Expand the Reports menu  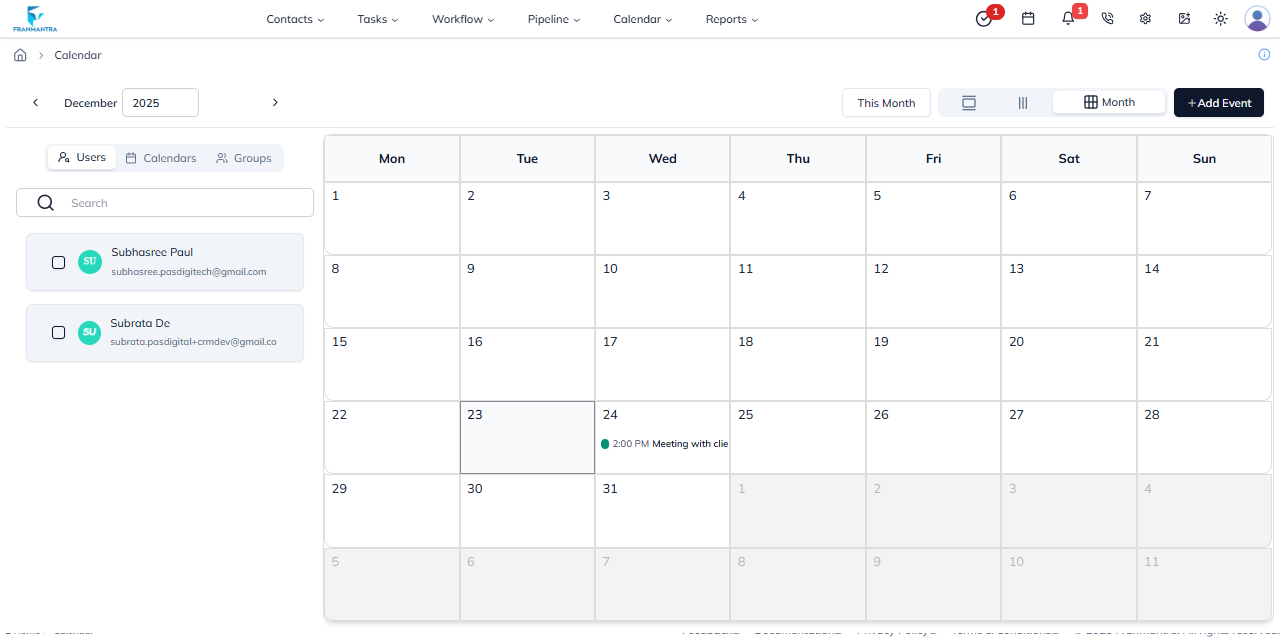pos(732,19)
